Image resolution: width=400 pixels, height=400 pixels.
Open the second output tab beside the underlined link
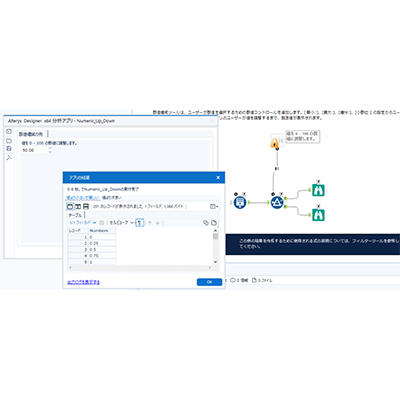coord(112,198)
